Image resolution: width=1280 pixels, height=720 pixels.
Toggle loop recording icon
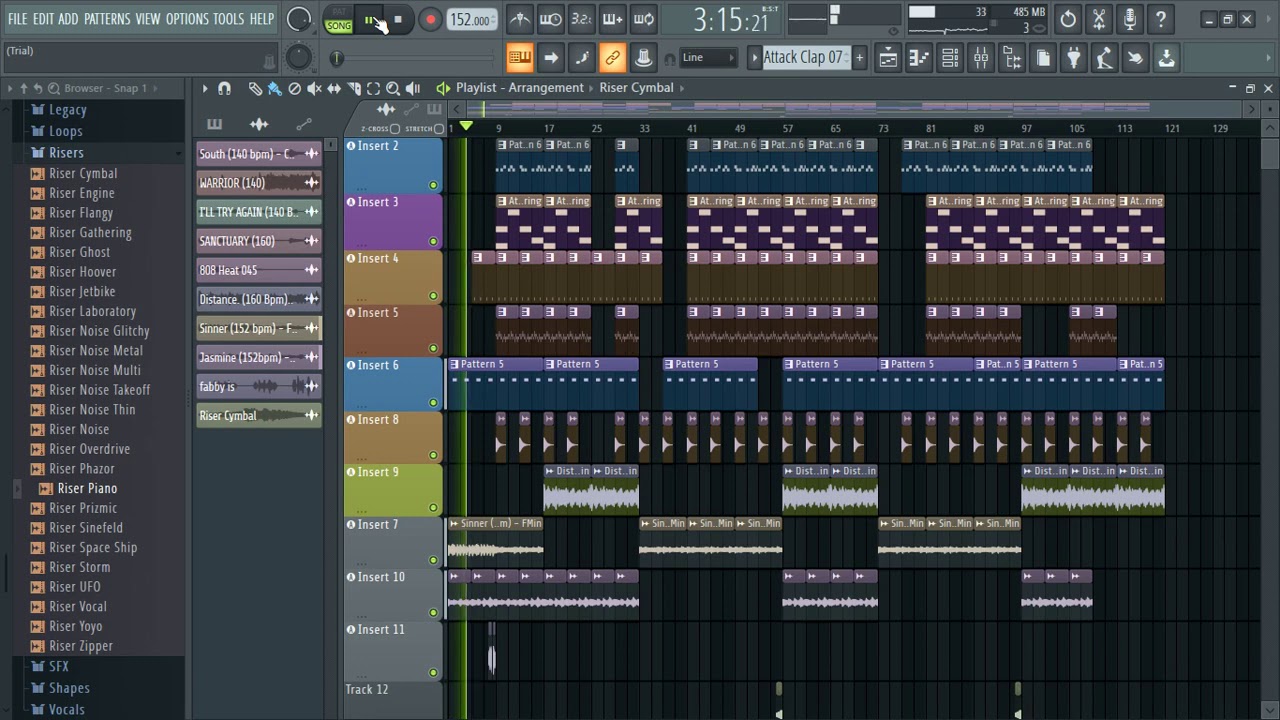[x=643, y=19]
